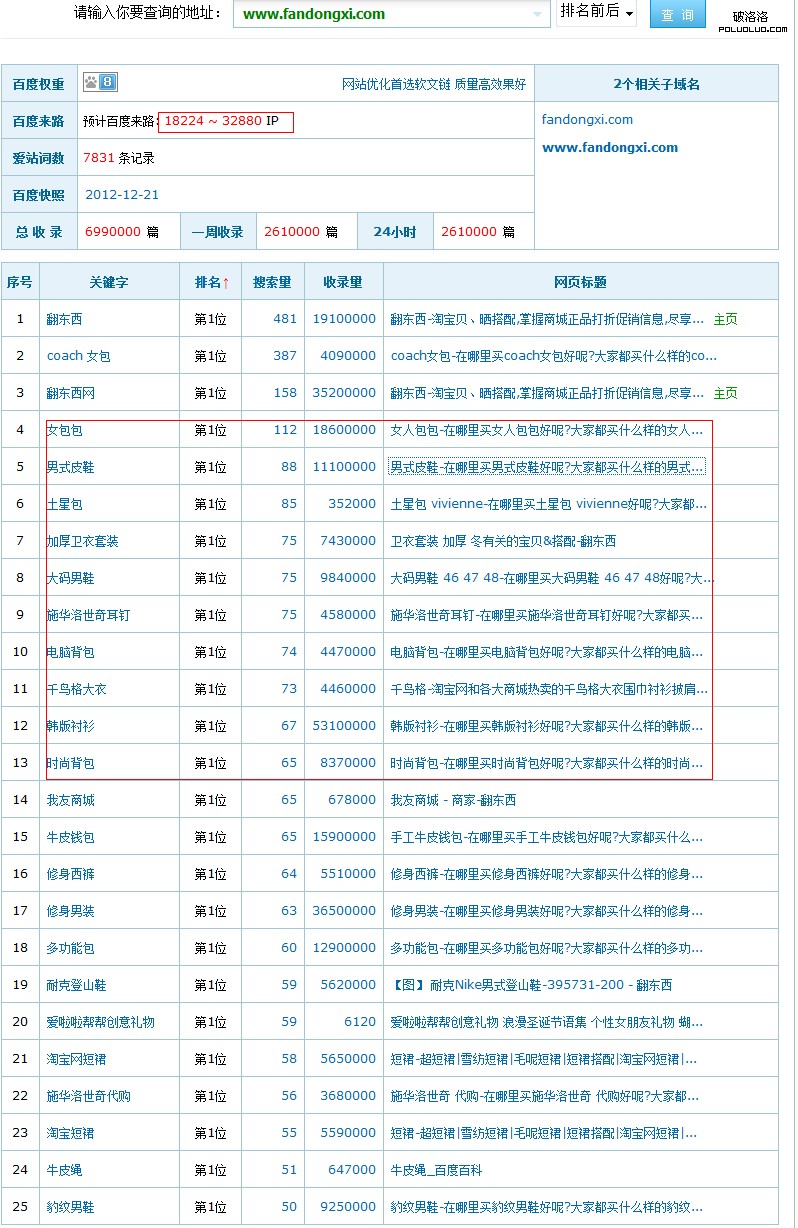
Task: Click the 收录量 column header
Action: coord(343,283)
